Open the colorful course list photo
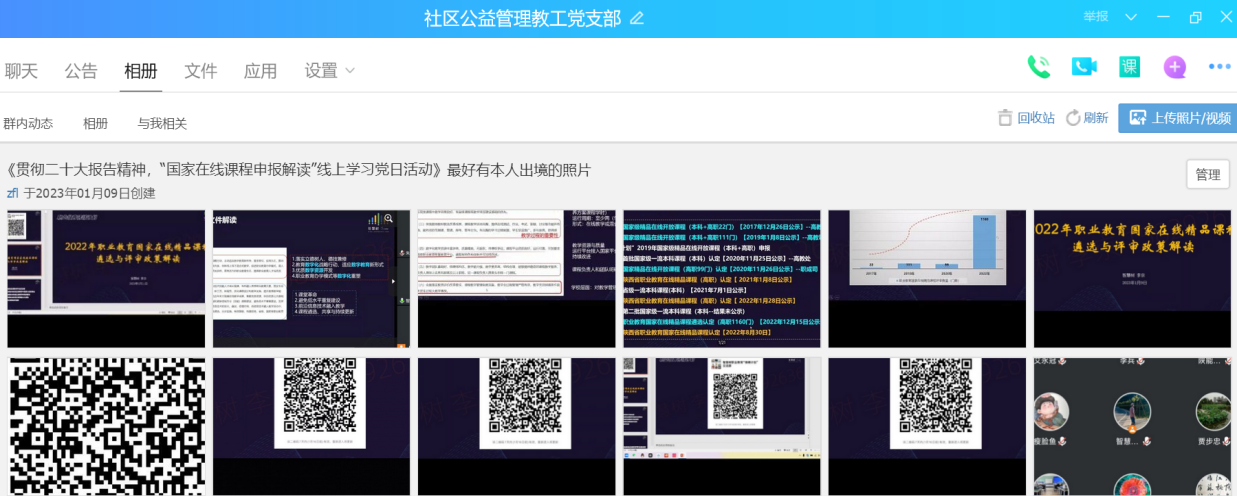1237x496 pixels. (x=721, y=279)
